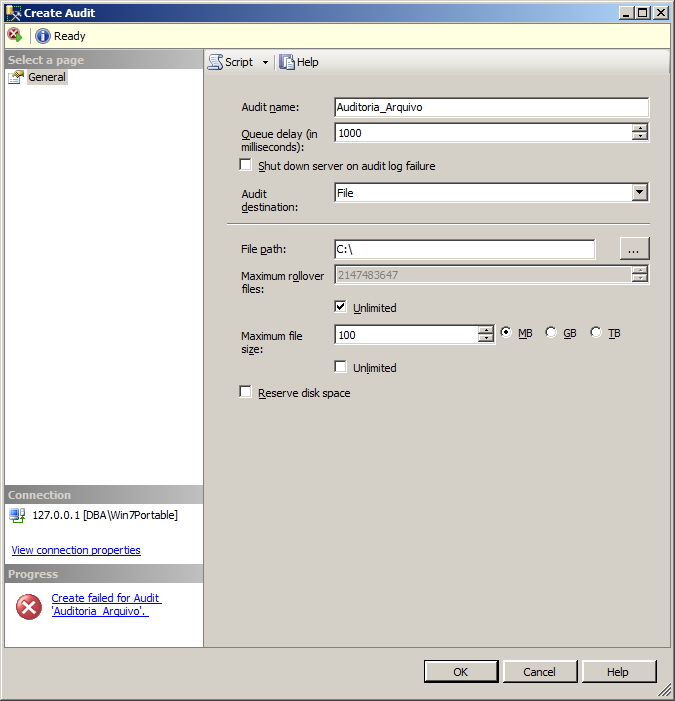Click the Queue delay input field
Screen dimensions: 675x701
click(483, 133)
